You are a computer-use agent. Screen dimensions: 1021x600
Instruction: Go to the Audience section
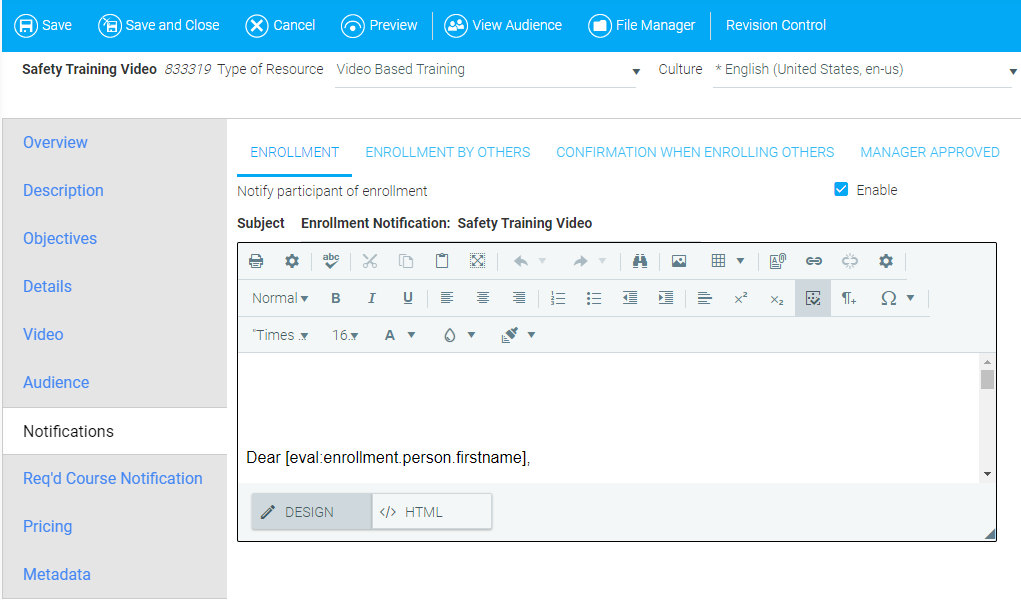[56, 383]
